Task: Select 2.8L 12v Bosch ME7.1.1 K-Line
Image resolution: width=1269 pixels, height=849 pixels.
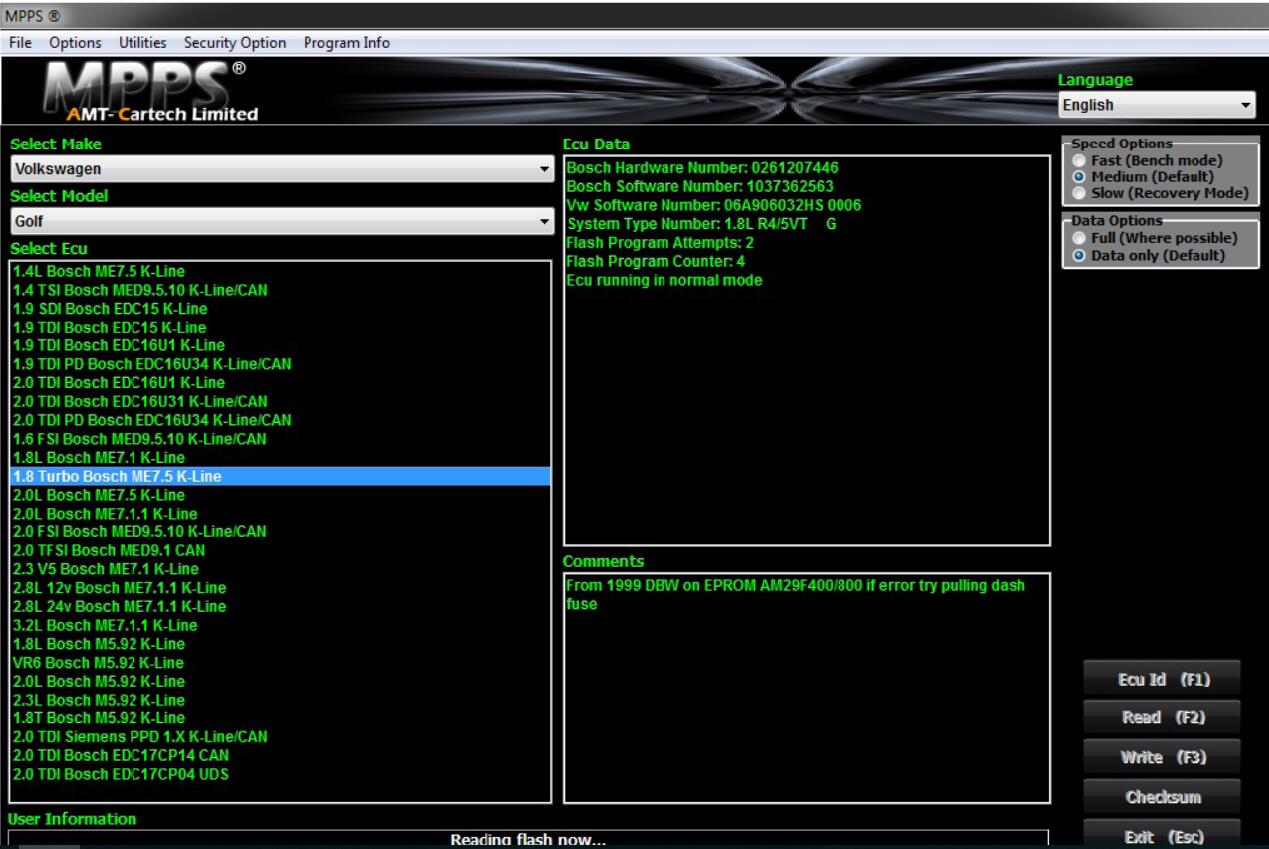Action: (281, 588)
